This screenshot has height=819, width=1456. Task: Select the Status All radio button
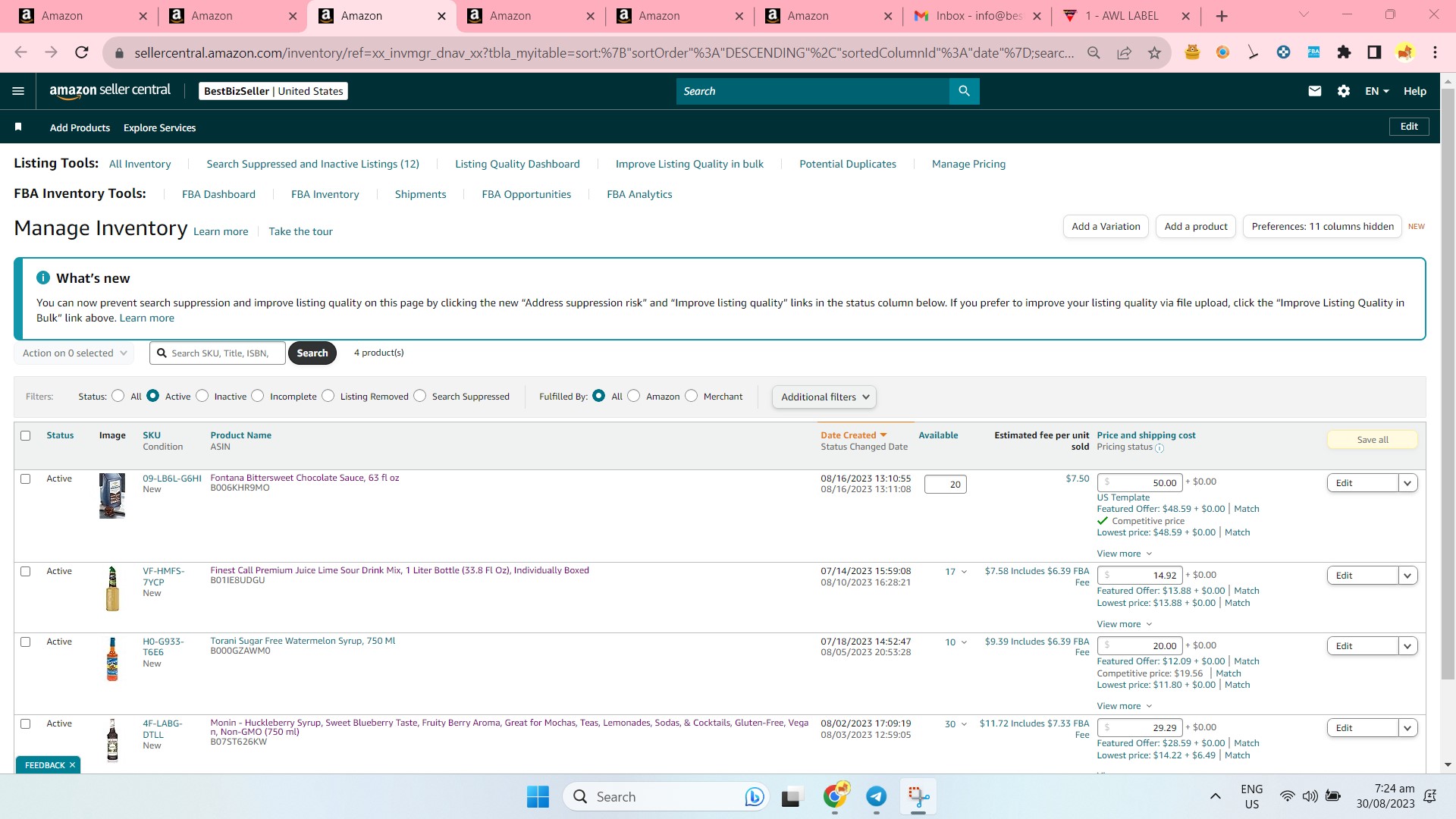pyautogui.click(x=118, y=396)
